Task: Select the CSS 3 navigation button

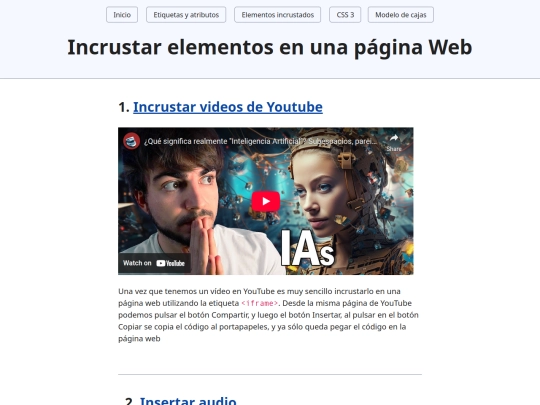Action: [x=345, y=15]
